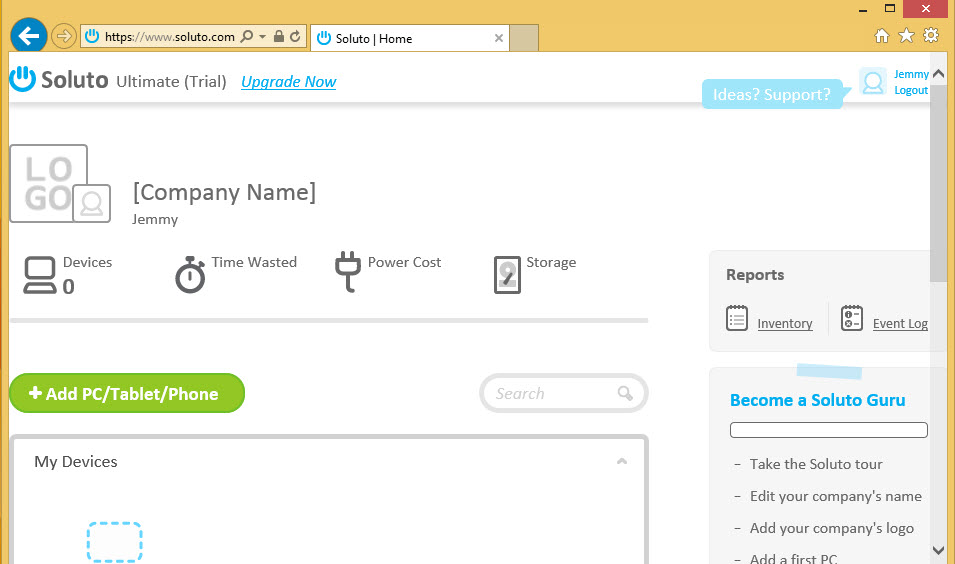The height and width of the screenshot is (564, 955).
Task: Click the Storage hard drive icon
Action: tap(507, 275)
